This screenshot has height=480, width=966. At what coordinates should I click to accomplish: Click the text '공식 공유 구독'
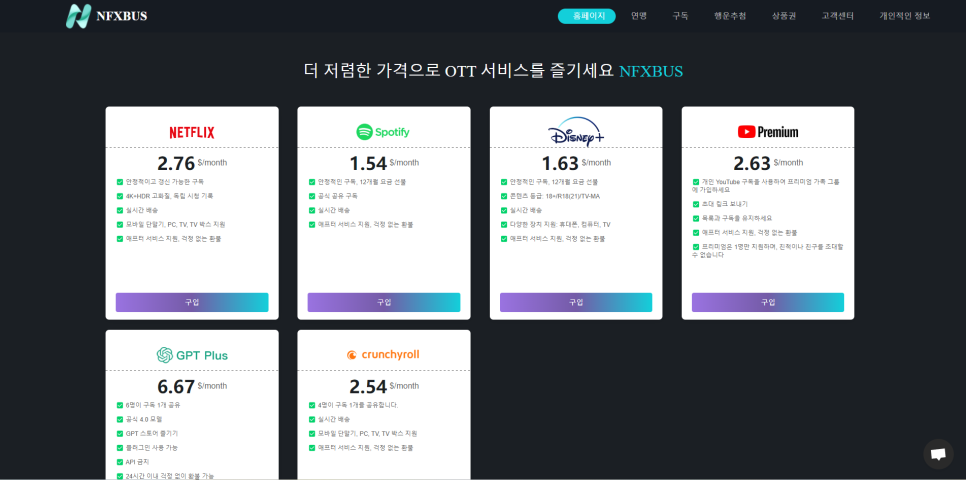(338, 196)
